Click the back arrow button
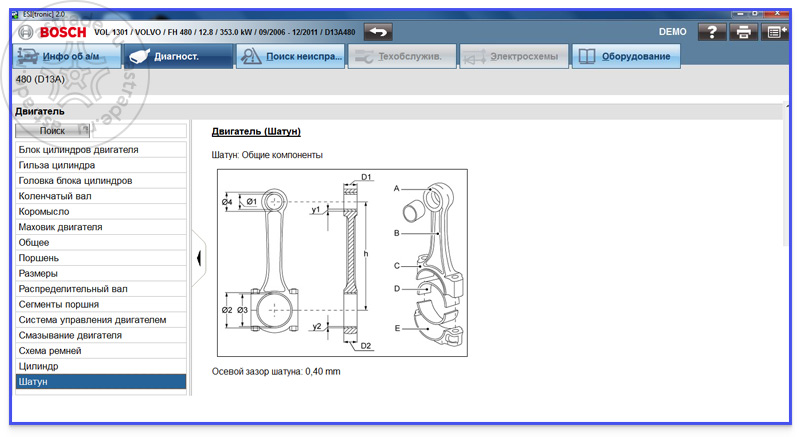Viewport: 799px width, 437px height. (x=378, y=32)
